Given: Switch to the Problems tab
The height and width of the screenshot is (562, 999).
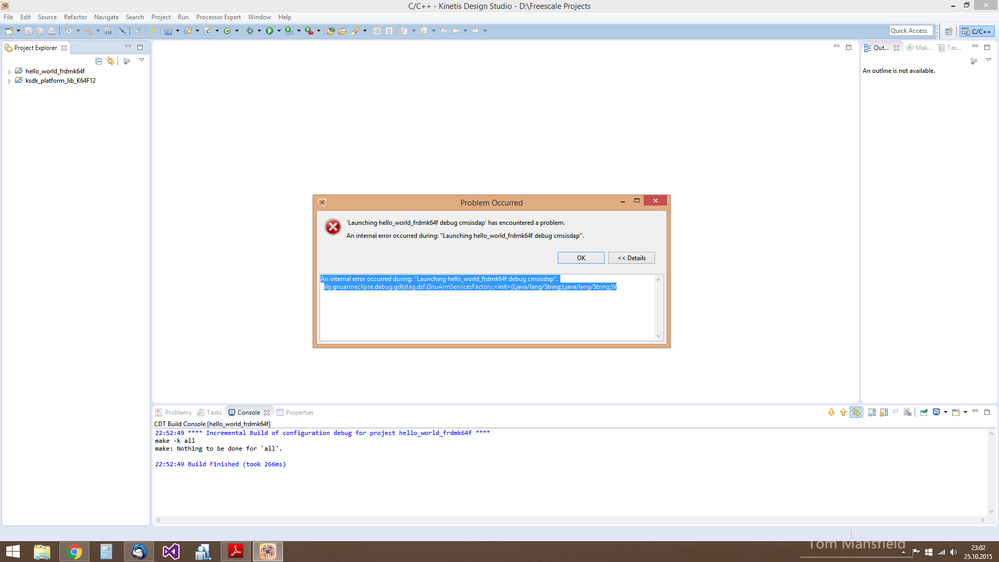Looking at the screenshot, I should (x=173, y=413).
